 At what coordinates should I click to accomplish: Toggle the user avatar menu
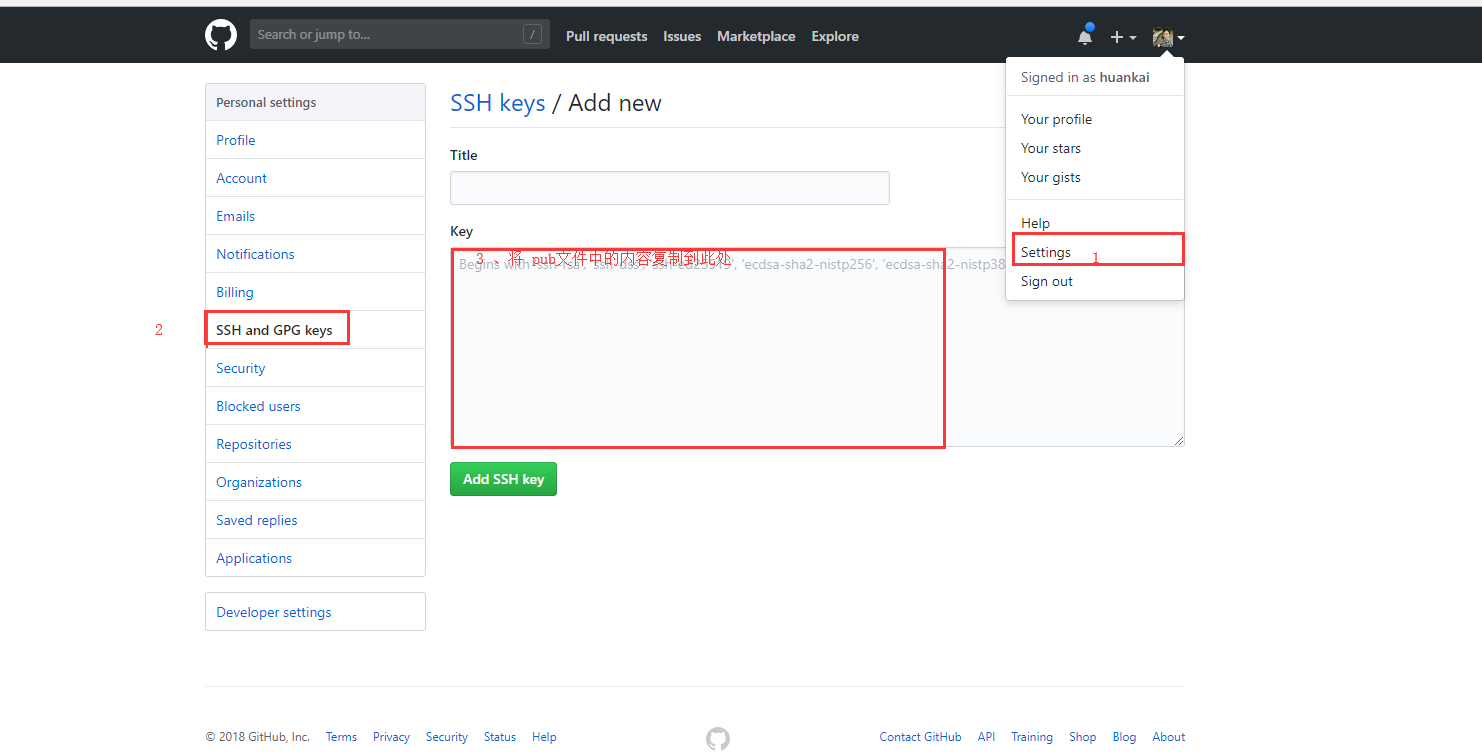[1168, 37]
